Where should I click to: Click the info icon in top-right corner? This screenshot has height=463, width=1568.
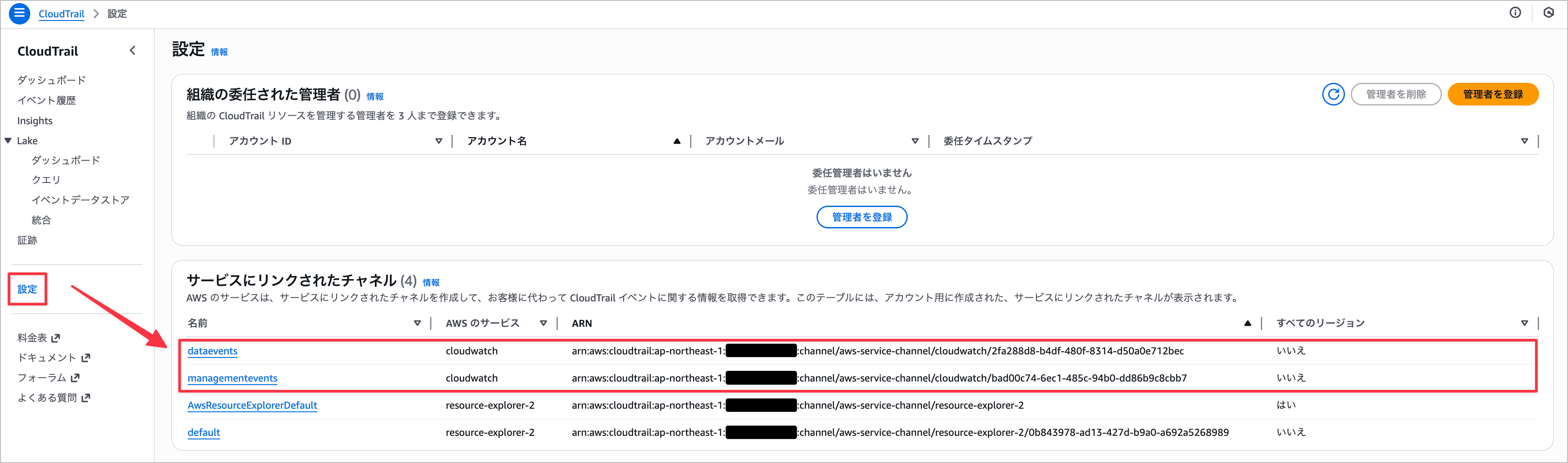[x=1515, y=13]
